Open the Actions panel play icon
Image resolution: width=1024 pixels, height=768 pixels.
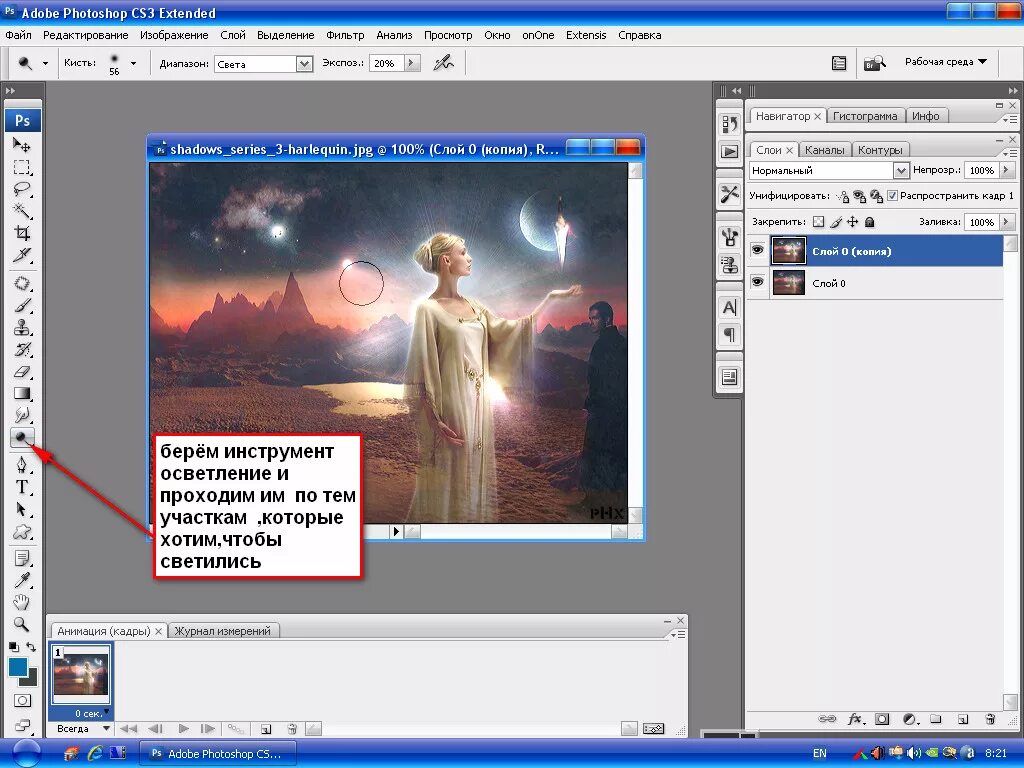tap(729, 152)
